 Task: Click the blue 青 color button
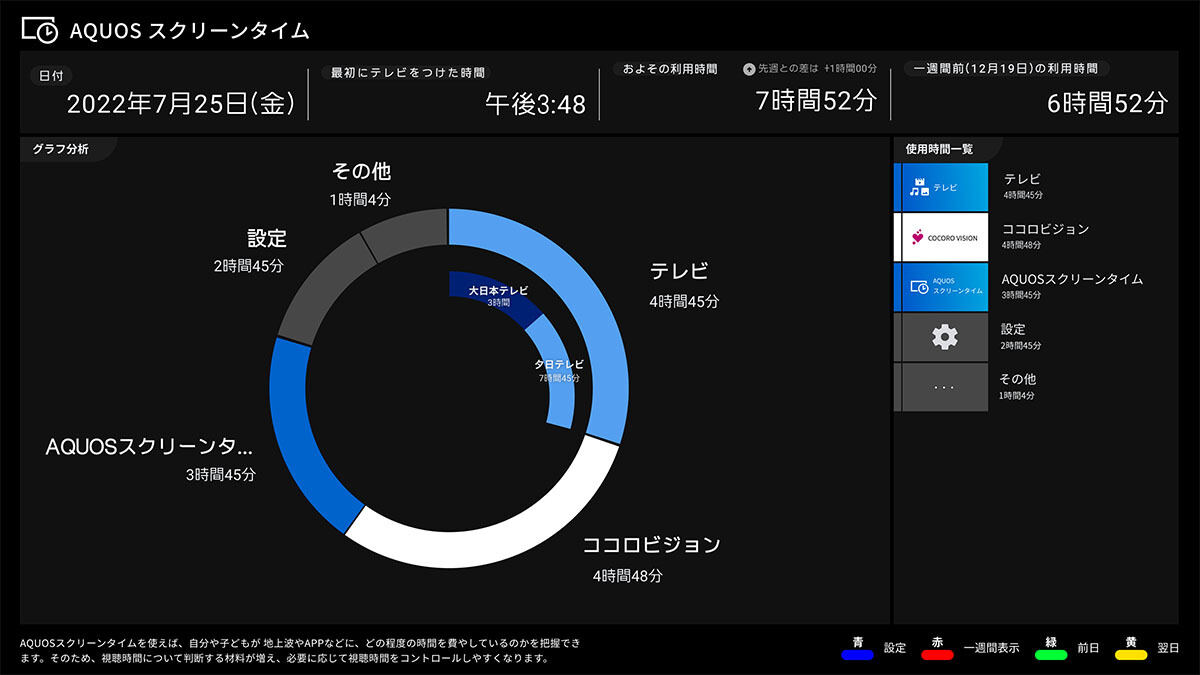858,655
